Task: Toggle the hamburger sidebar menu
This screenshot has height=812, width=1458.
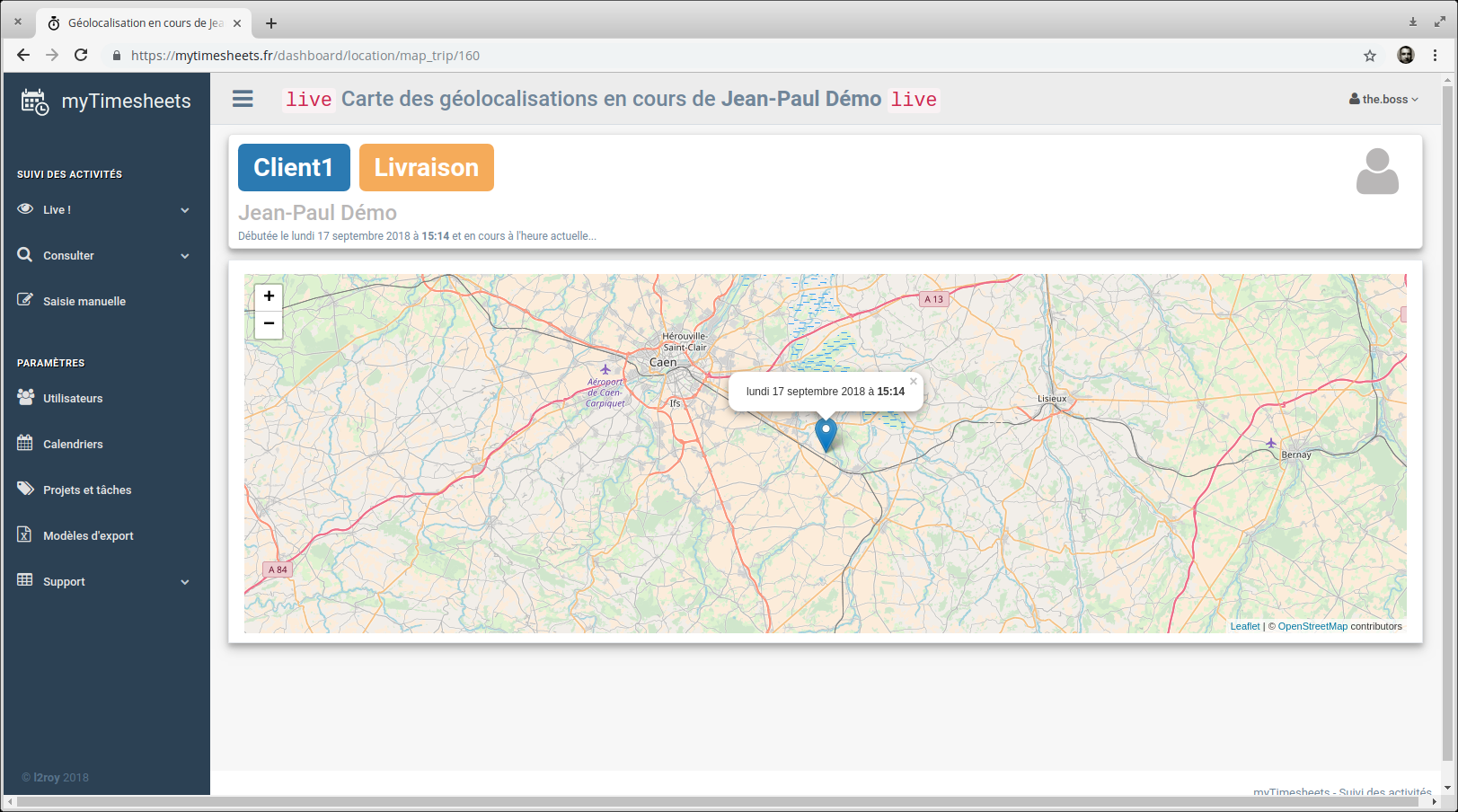Action: 243,99
